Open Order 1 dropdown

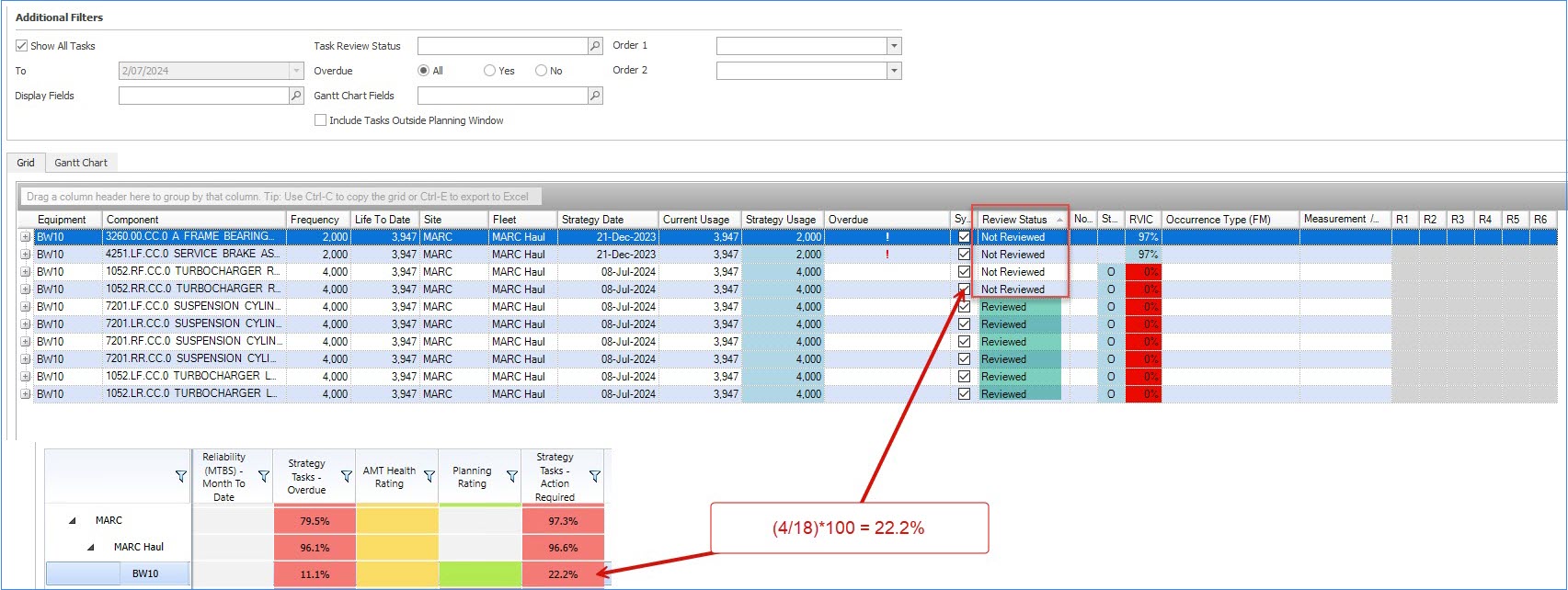click(894, 46)
